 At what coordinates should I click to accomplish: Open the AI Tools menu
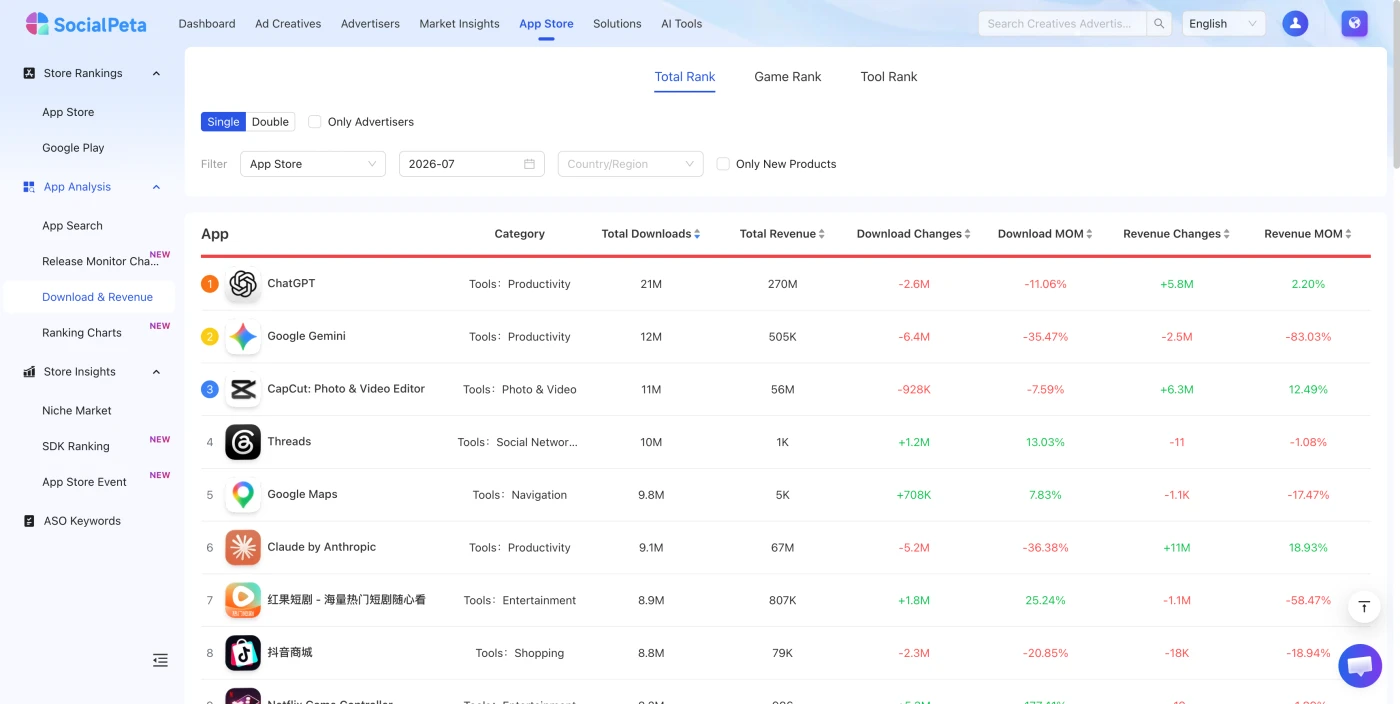click(682, 24)
